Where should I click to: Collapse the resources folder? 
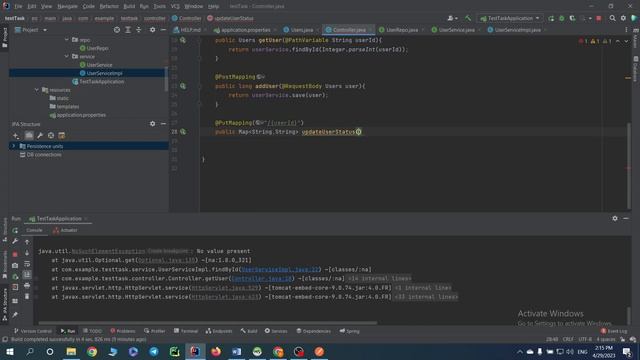[x=37, y=90]
